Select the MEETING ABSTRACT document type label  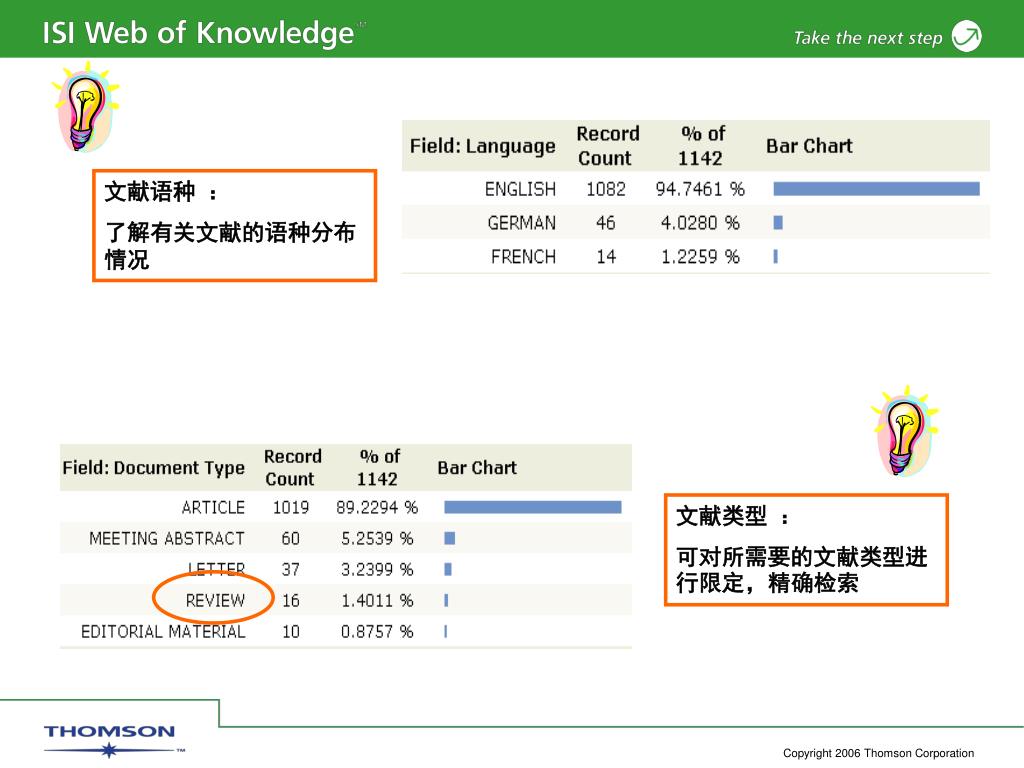pos(167,539)
